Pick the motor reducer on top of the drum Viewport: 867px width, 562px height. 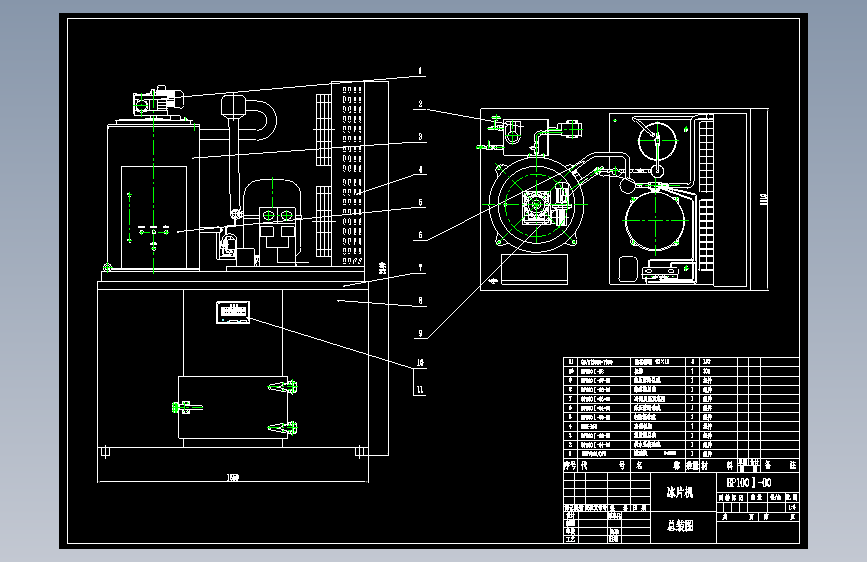[158, 101]
